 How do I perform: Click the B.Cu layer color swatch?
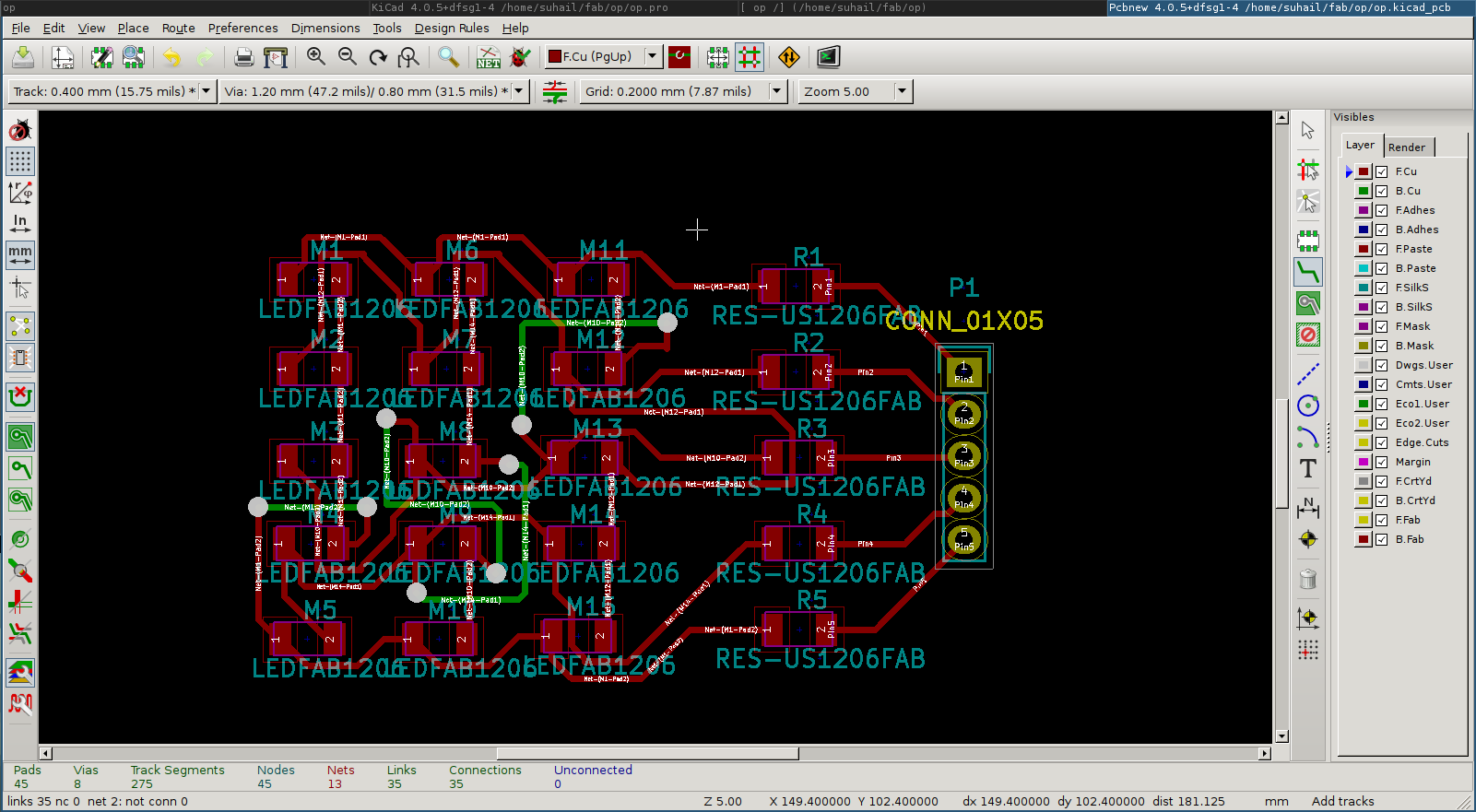[1363, 191]
